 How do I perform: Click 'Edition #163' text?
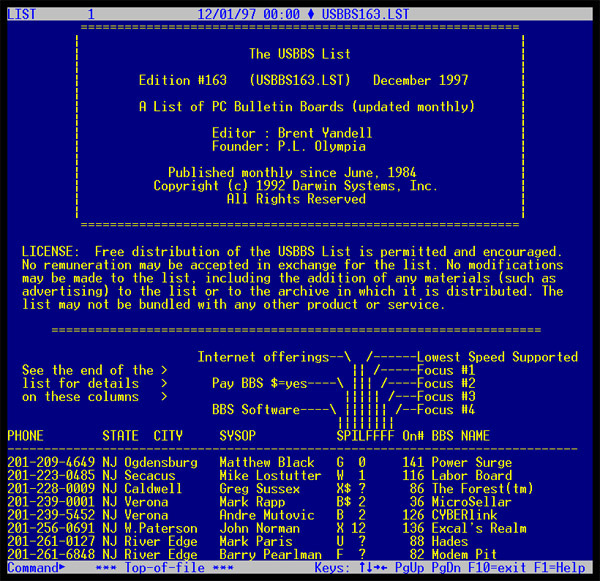pos(183,80)
